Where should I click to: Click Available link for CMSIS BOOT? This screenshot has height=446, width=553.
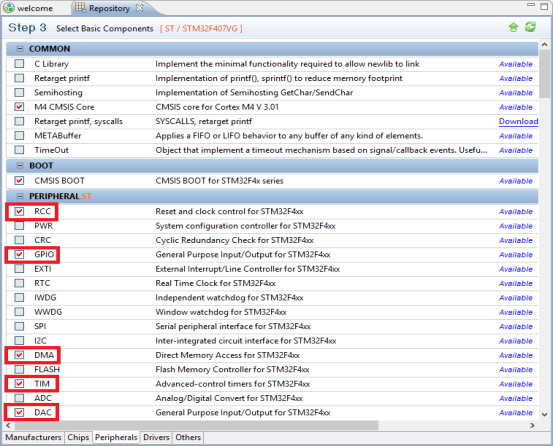pyautogui.click(x=516, y=181)
